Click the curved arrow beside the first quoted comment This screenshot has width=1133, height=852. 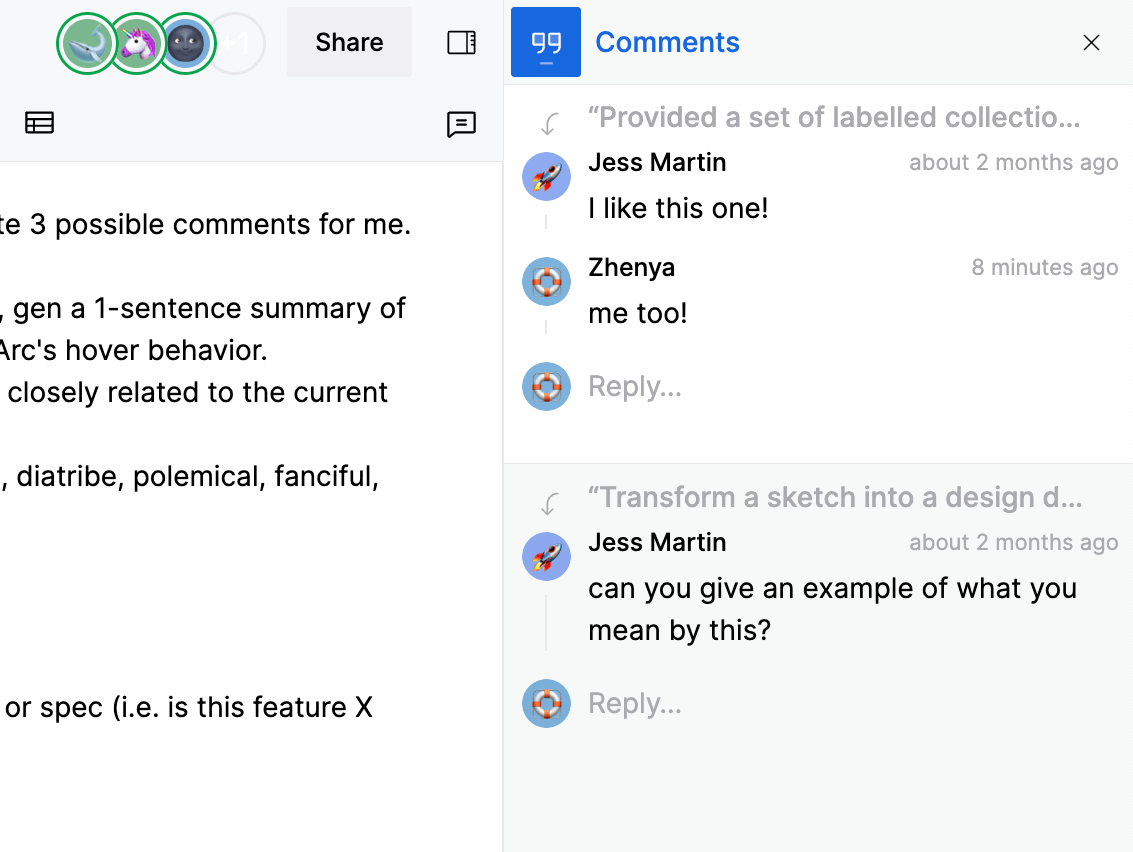[547, 120]
